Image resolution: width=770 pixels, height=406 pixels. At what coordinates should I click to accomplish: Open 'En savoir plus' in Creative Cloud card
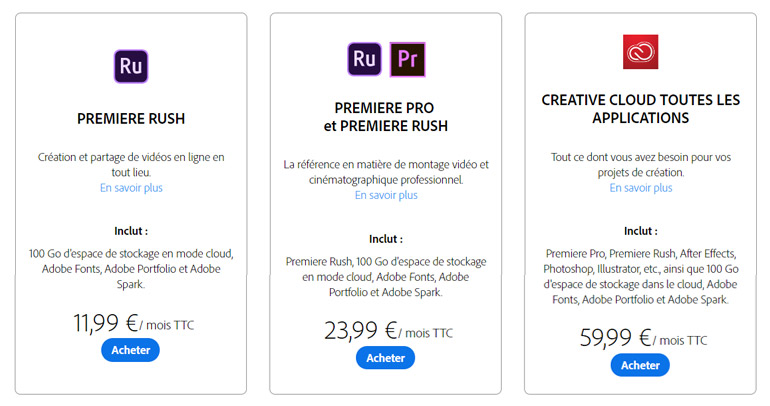pyautogui.click(x=641, y=187)
